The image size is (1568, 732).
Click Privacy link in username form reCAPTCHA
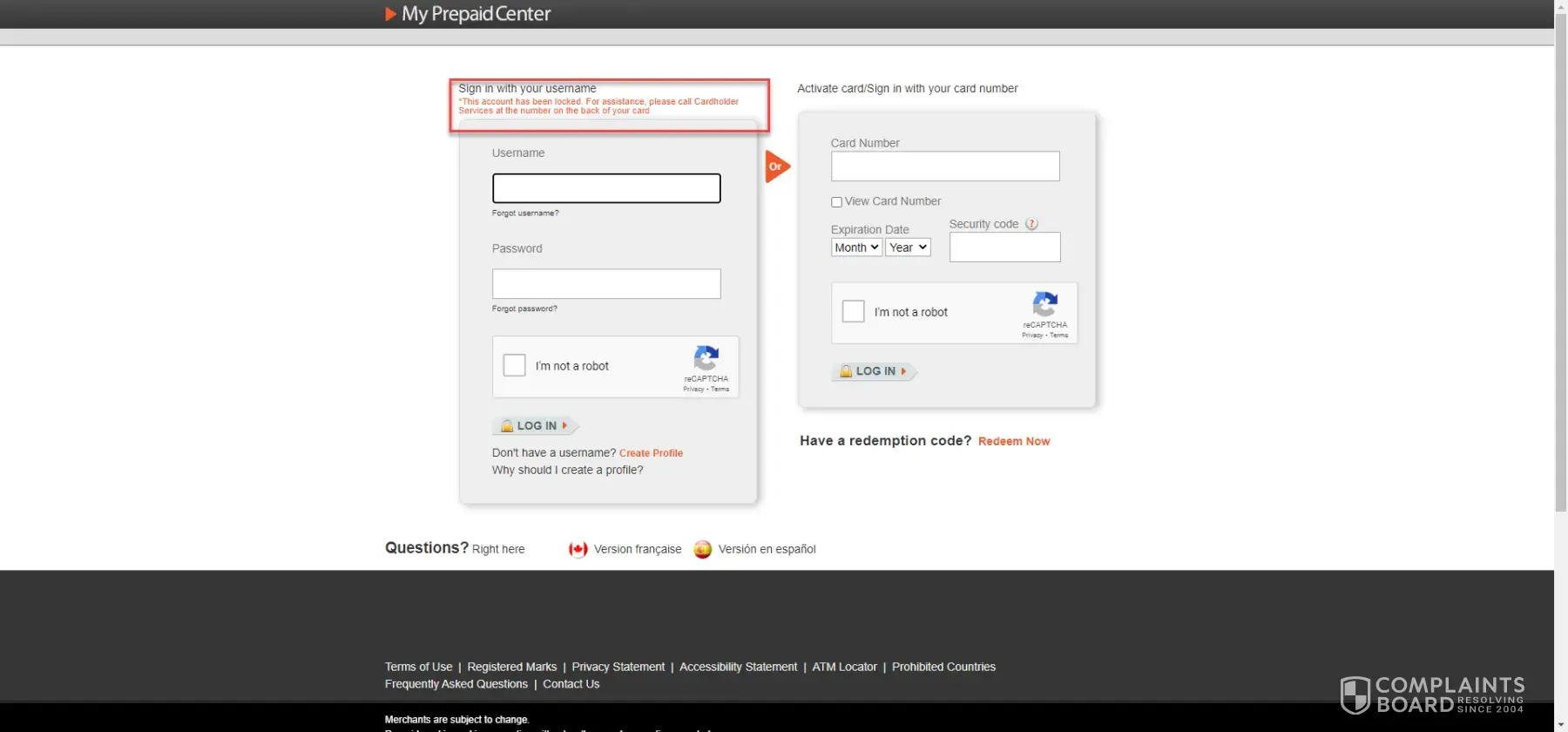(x=693, y=390)
